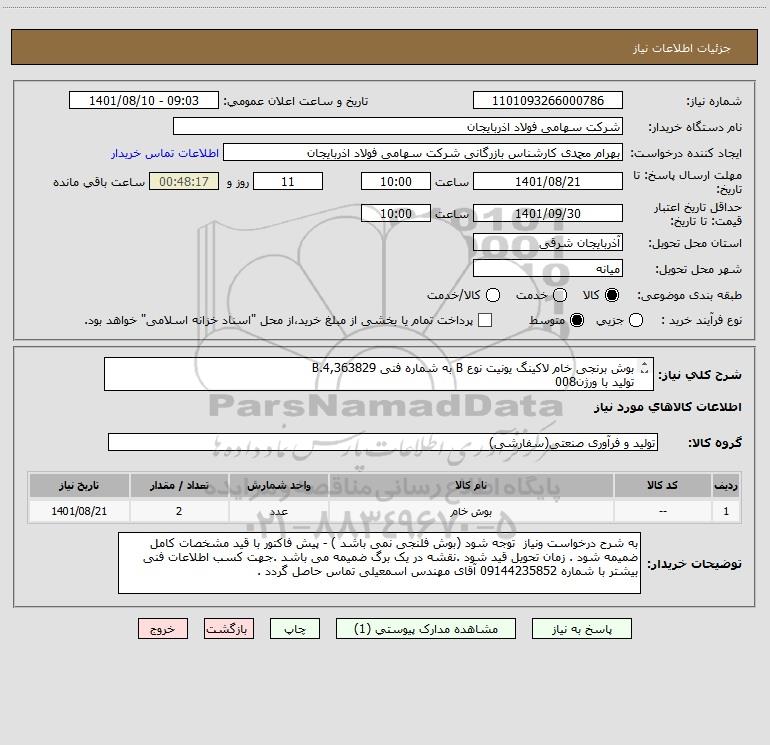Click response deadline date 1401/08/21 field

coord(548,181)
